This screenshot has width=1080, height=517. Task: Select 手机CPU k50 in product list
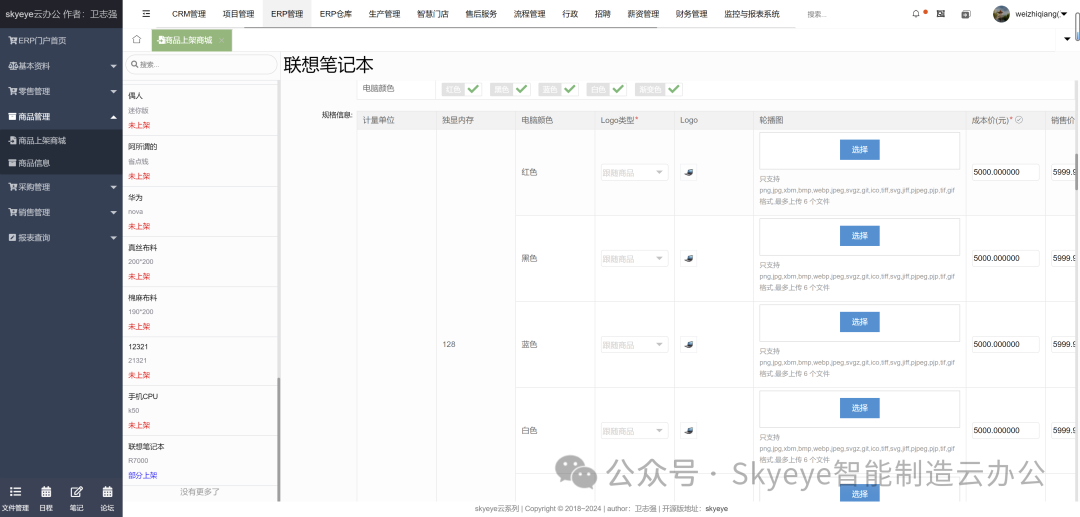(200, 410)
